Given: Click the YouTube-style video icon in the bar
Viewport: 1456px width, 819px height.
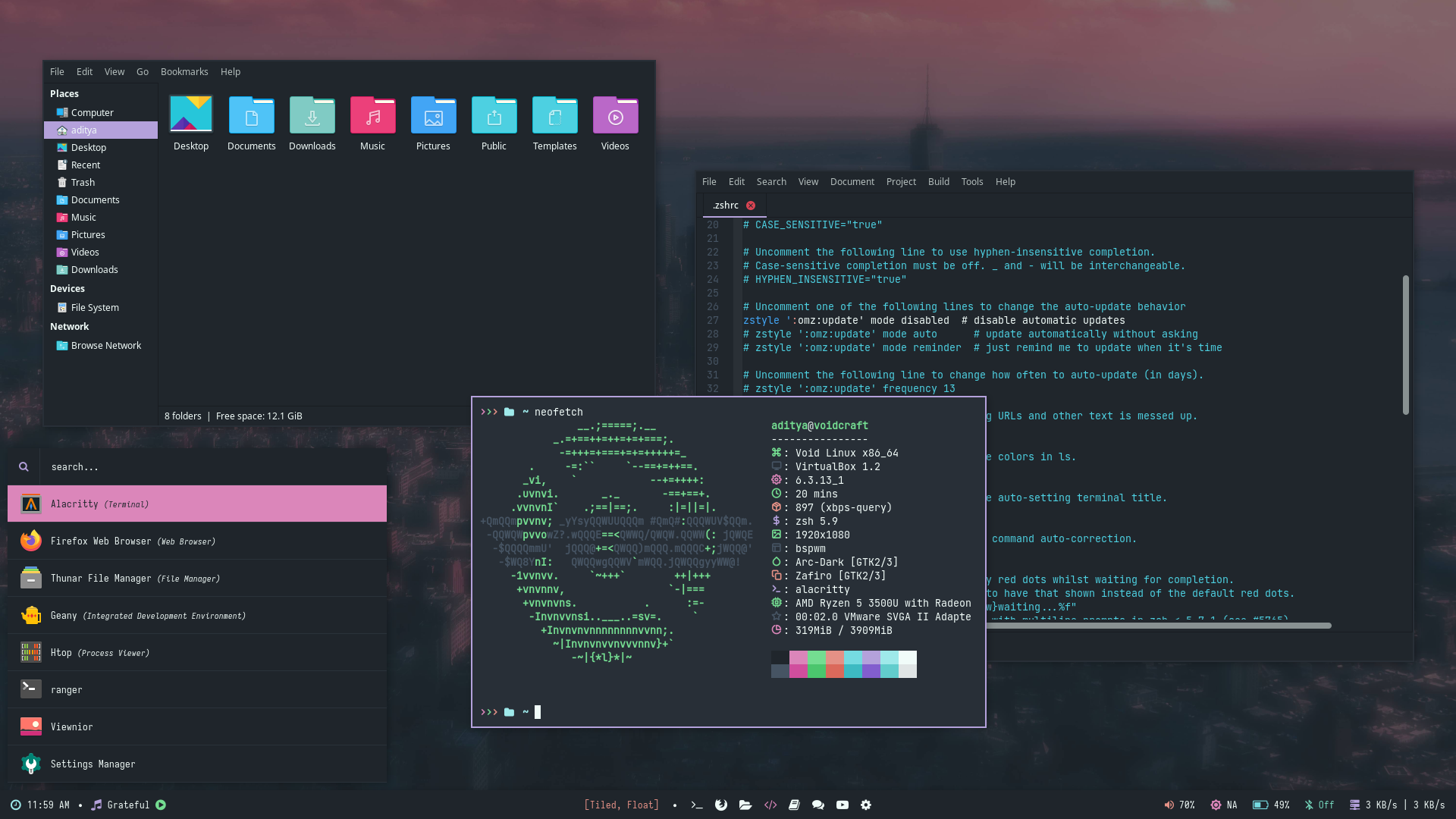Looking at the screenshot, I should click(x=843, y=805).
